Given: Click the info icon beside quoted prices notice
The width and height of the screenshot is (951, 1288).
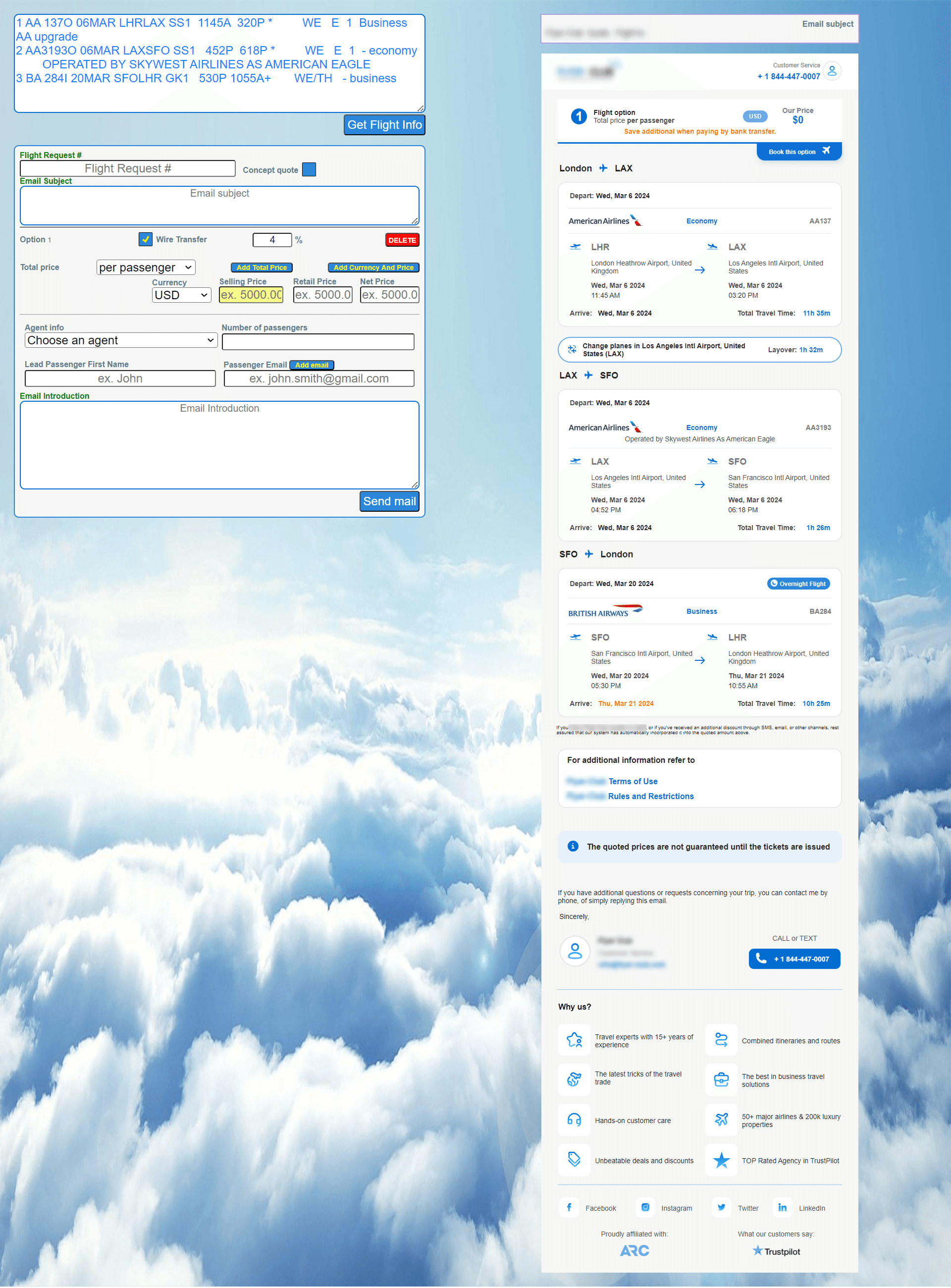Looking at the screenshot, I should coord(573,846).
